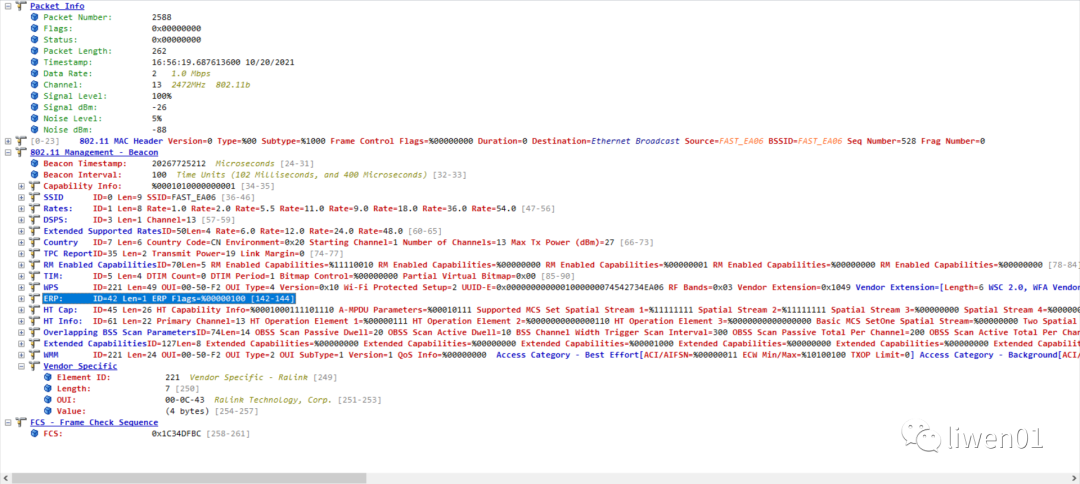1080x484 pixels.
Task: Click the tree icon beside SSID
Action: point(34,197)
